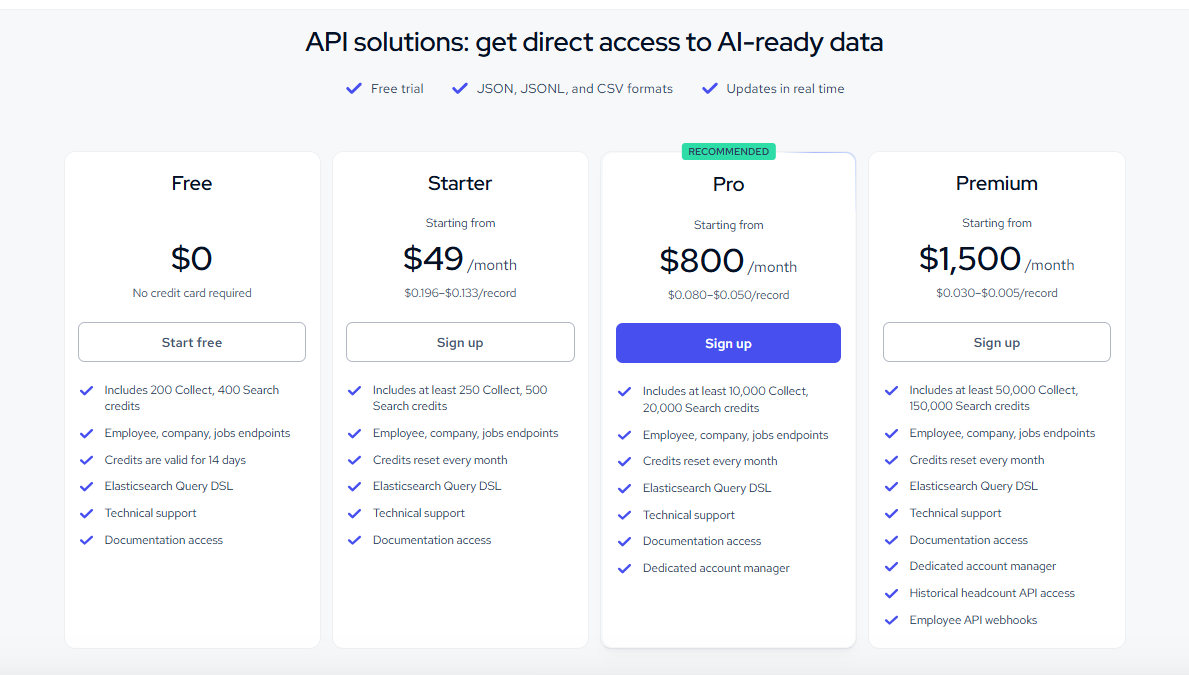Click No credit card required text
The image size is (1189, 675).
click(x=191, y=293)
